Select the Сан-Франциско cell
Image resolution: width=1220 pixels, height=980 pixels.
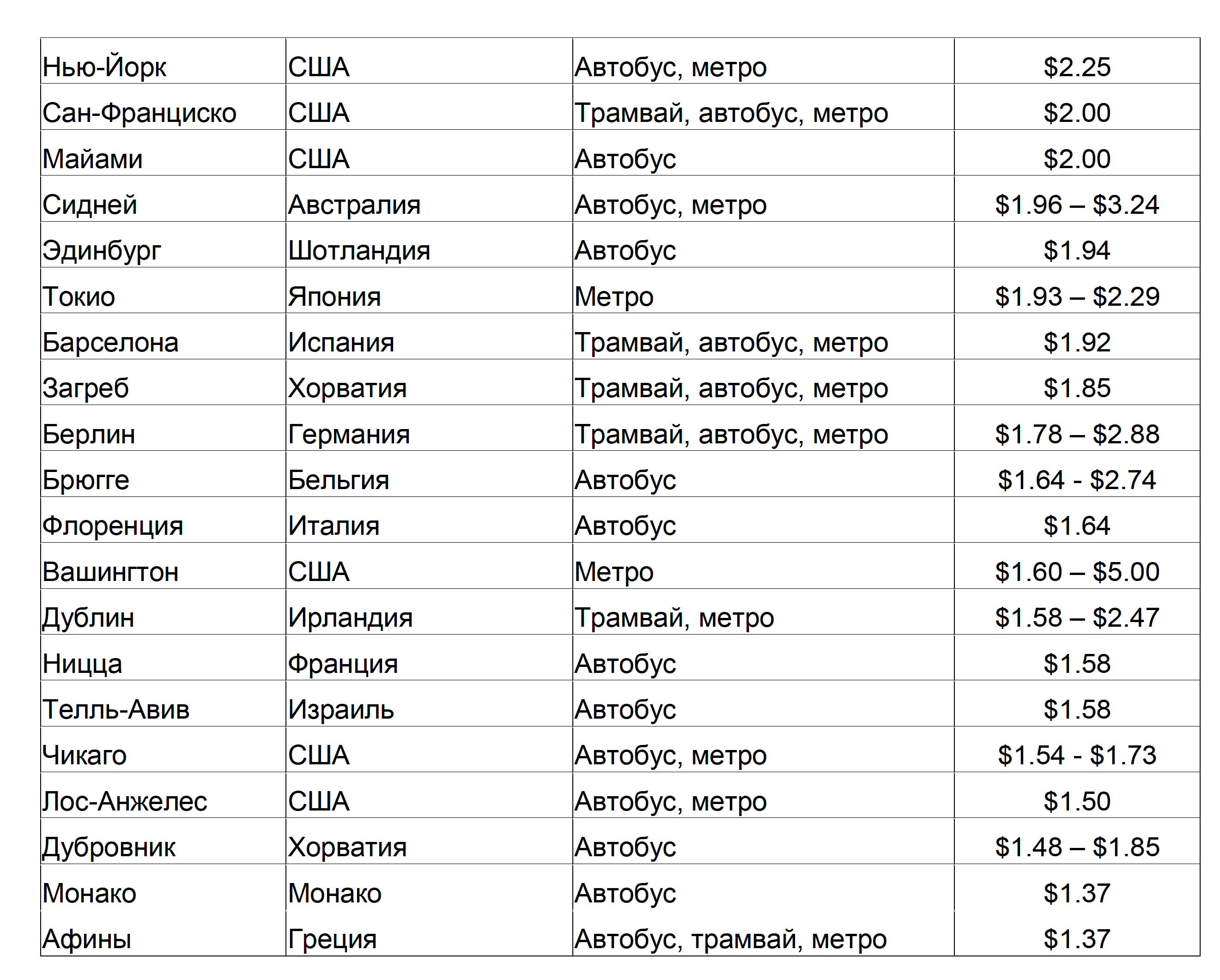tap(139, 113)
